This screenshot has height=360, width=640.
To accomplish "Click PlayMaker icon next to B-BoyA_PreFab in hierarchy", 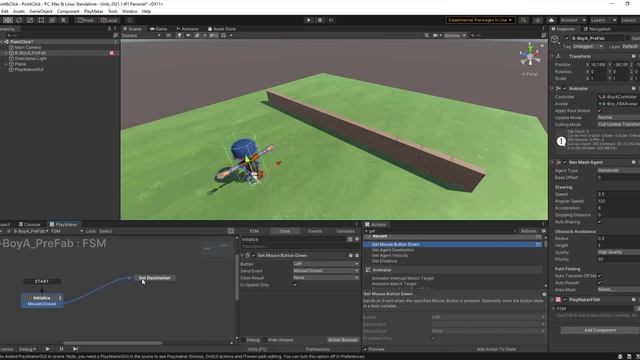I will coord(111,53).
